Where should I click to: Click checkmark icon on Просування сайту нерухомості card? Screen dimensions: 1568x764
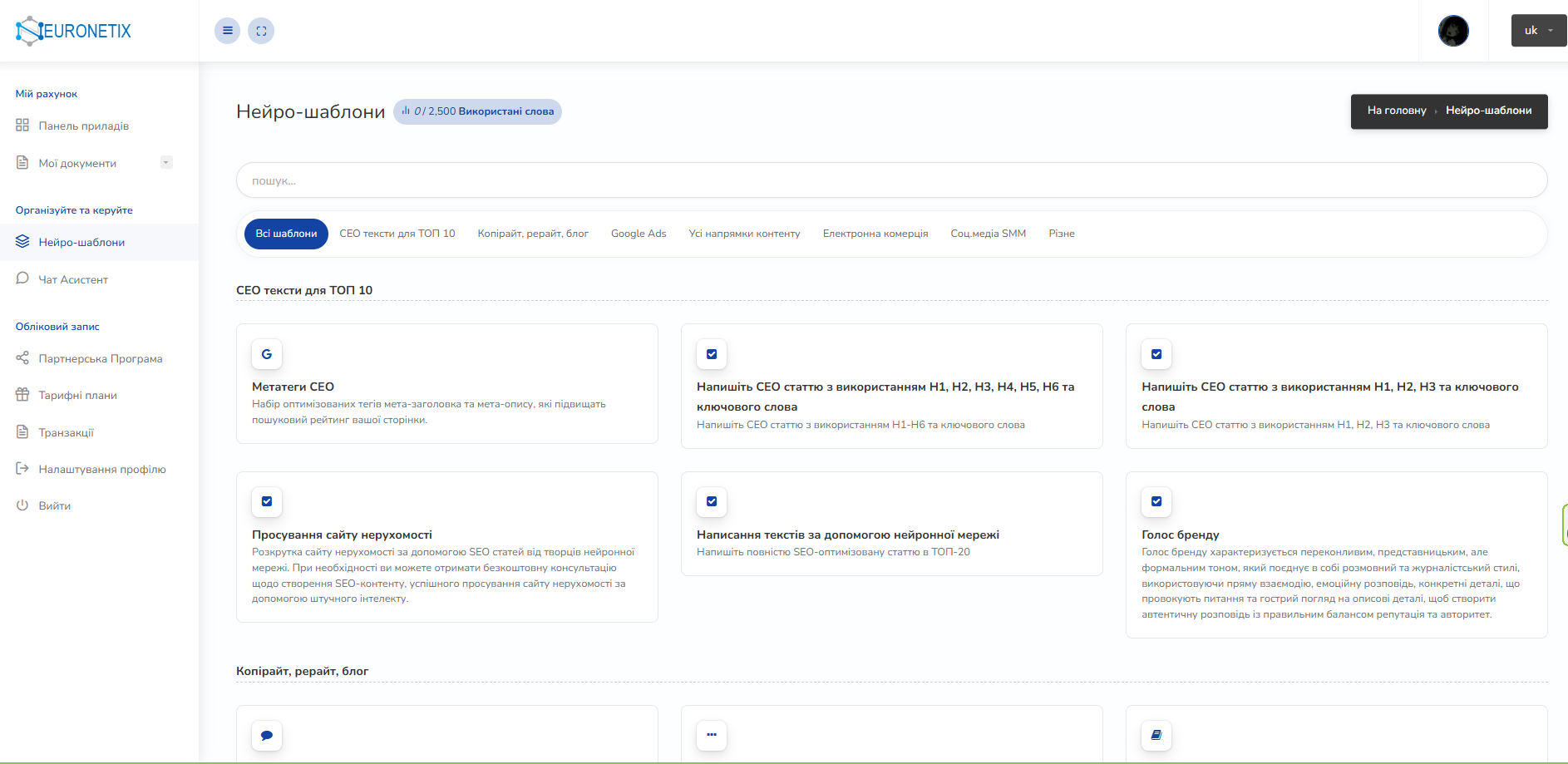(267, 501)
